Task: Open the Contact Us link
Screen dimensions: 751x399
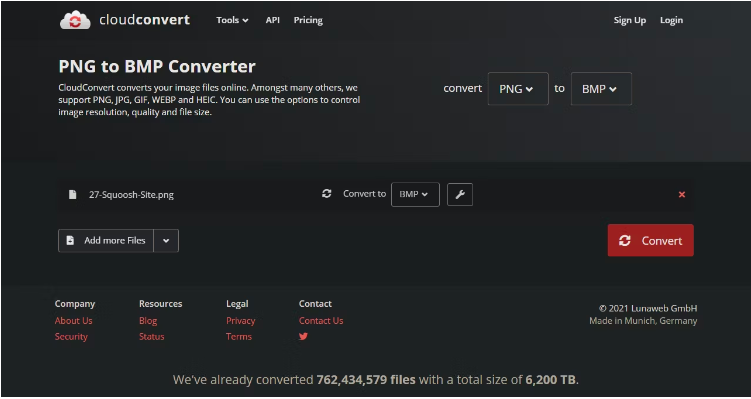Action: (x=321, y=320)
